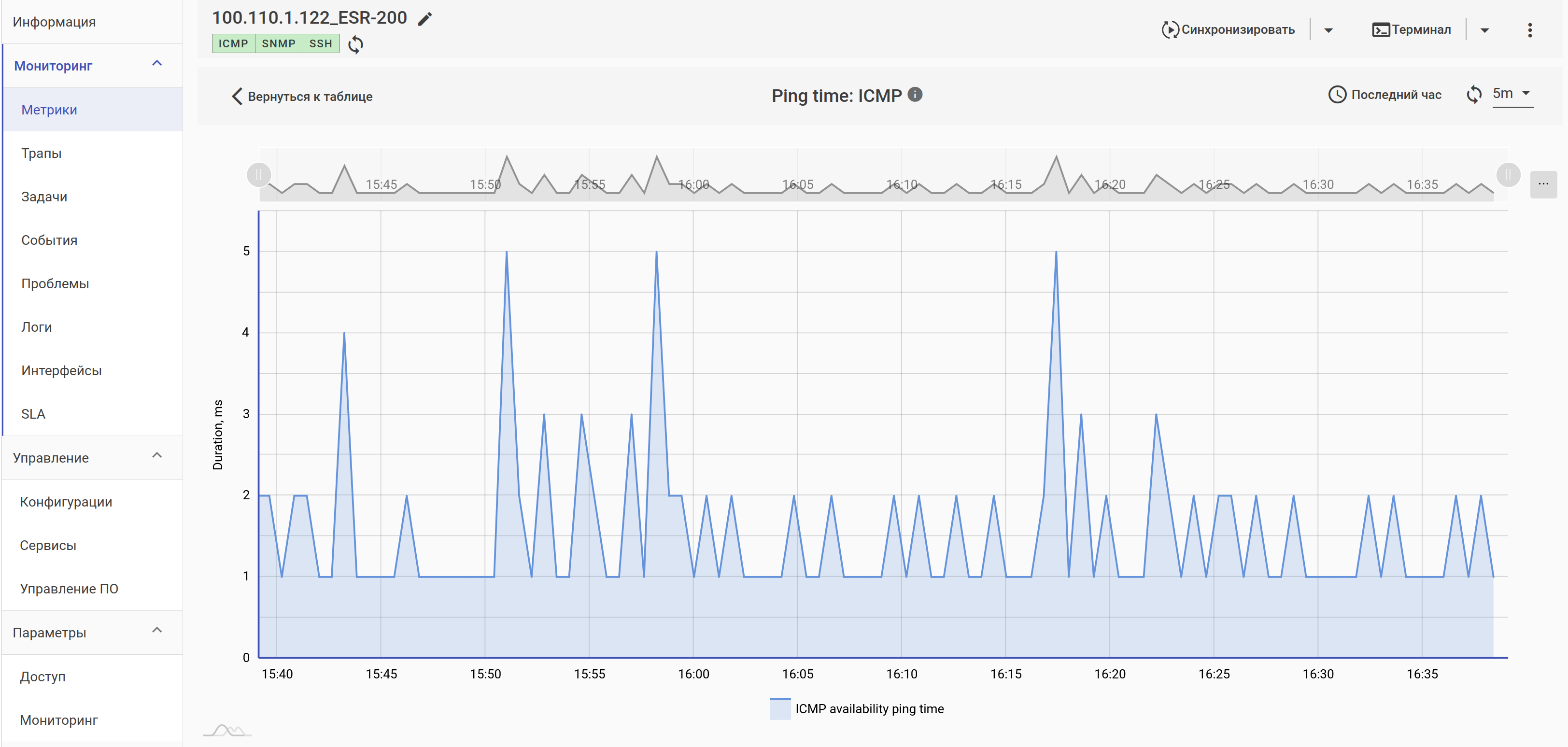Open dropdown arrow next to Синхронизировать
Viewport: 1568px width, 747px height.
pos(1328,30)
